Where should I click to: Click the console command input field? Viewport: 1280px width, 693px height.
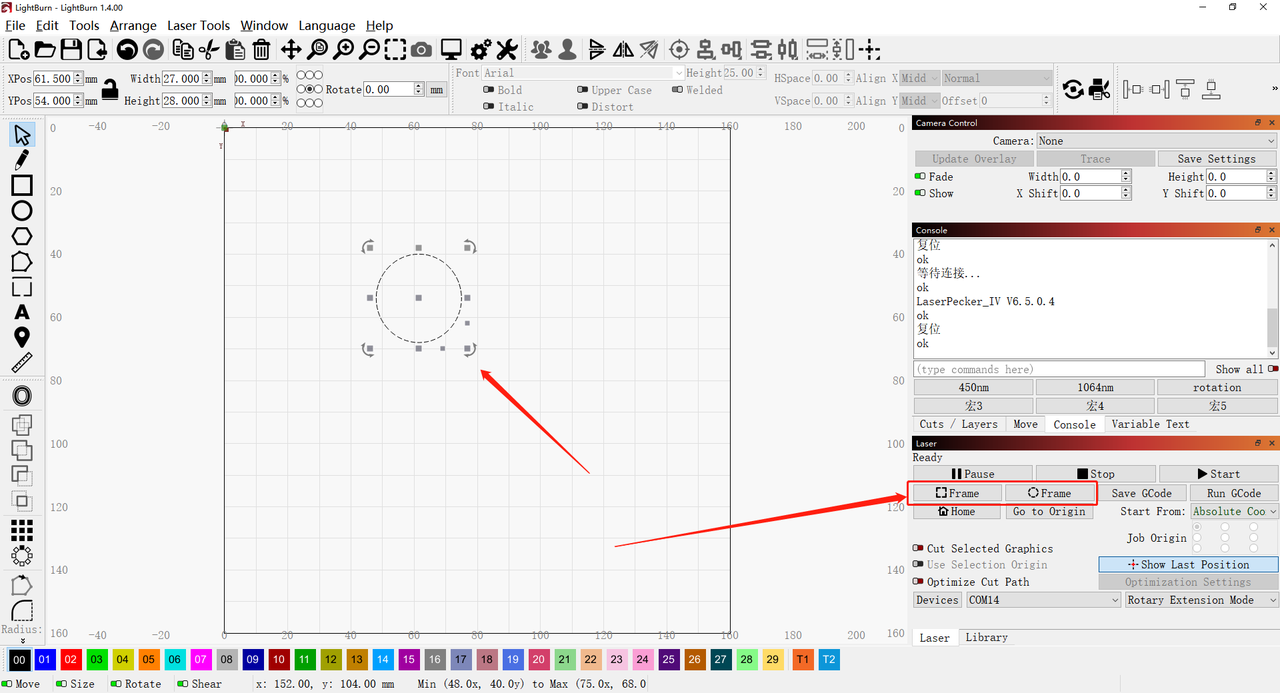coord(1060,369)
